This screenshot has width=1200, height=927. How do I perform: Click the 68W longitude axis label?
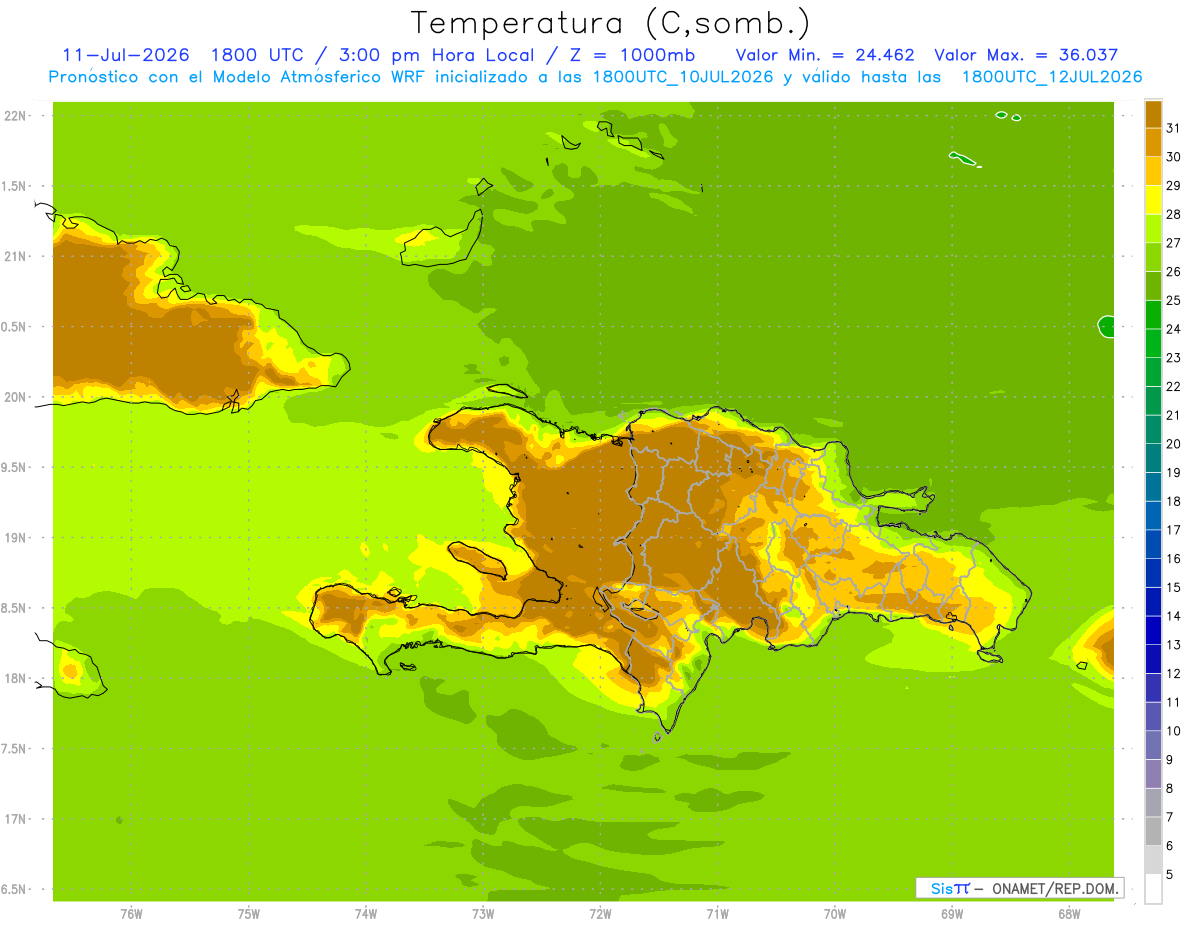[1069, 913]
